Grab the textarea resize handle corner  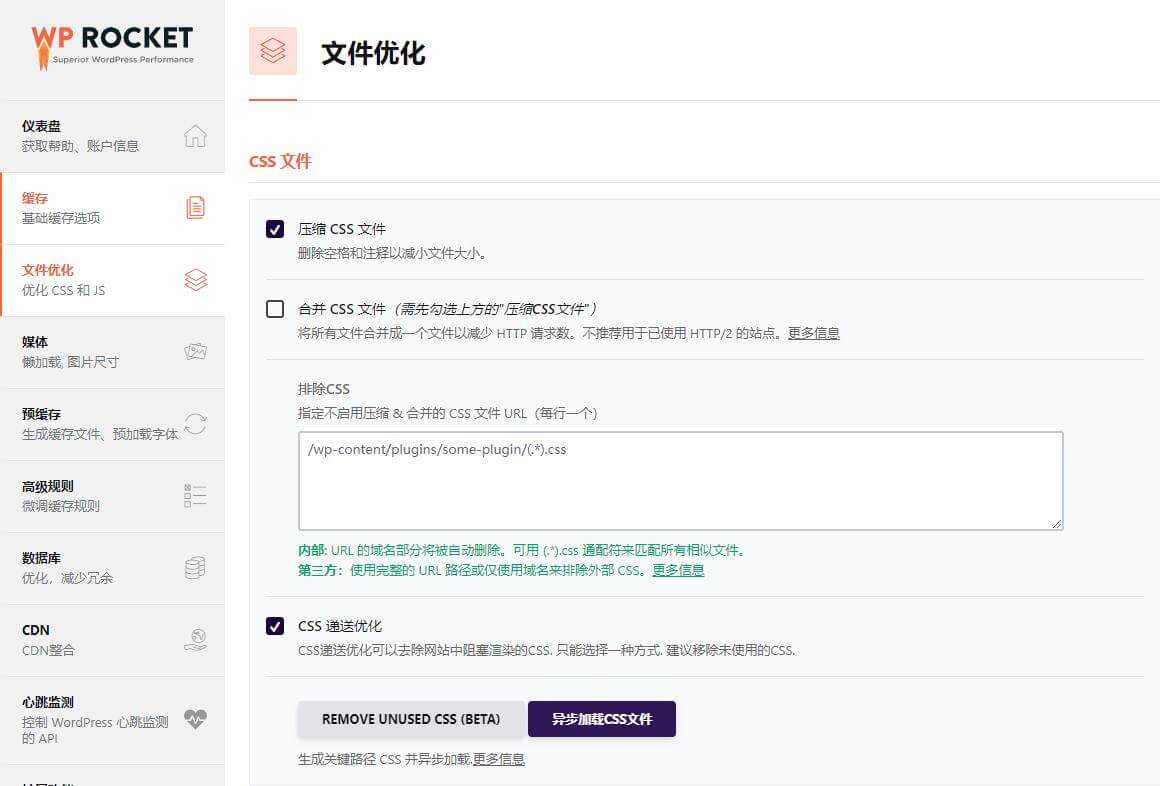[x=1056, y=523]
